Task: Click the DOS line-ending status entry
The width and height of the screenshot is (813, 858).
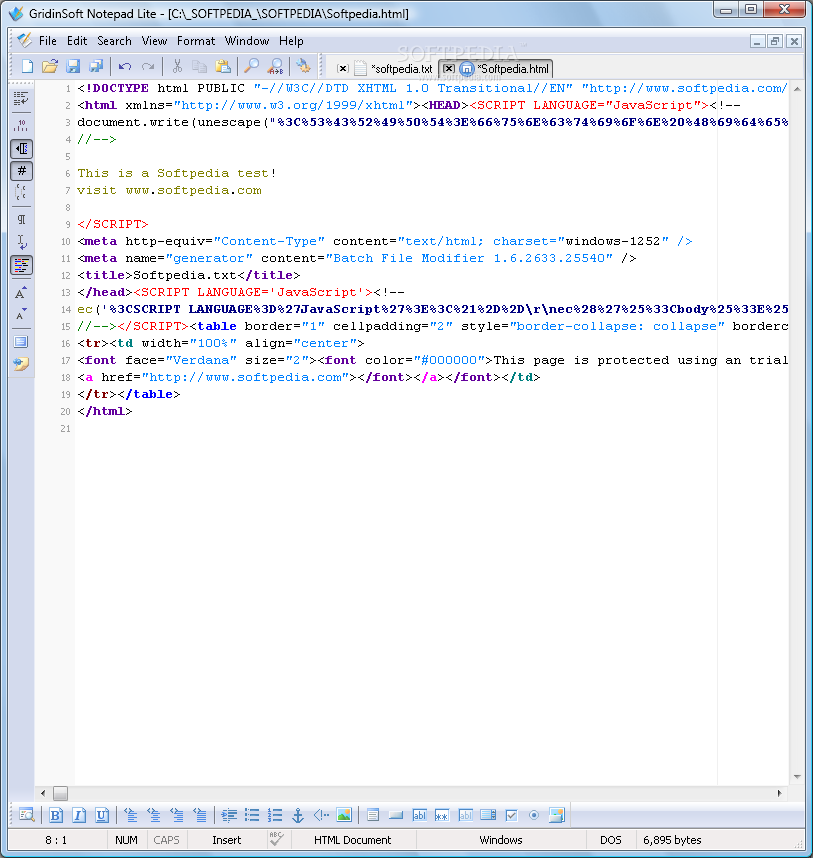Action: pos(611,840)
